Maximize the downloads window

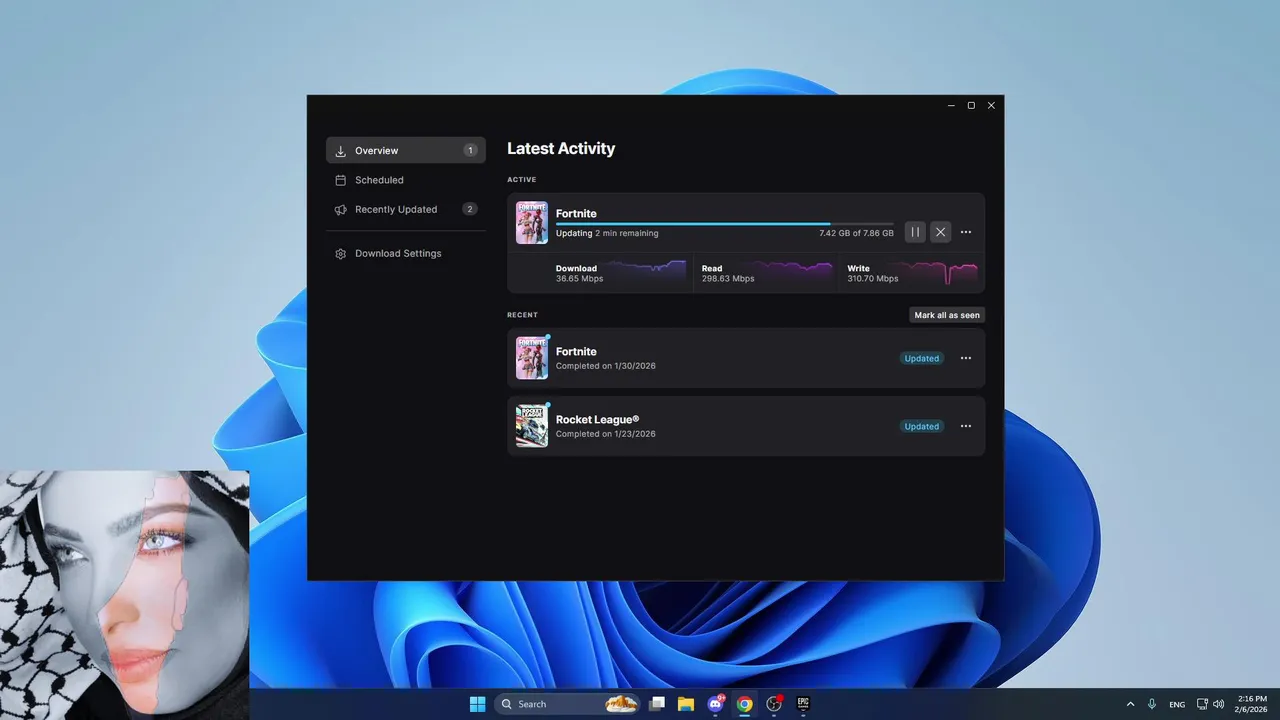(971, 105)
